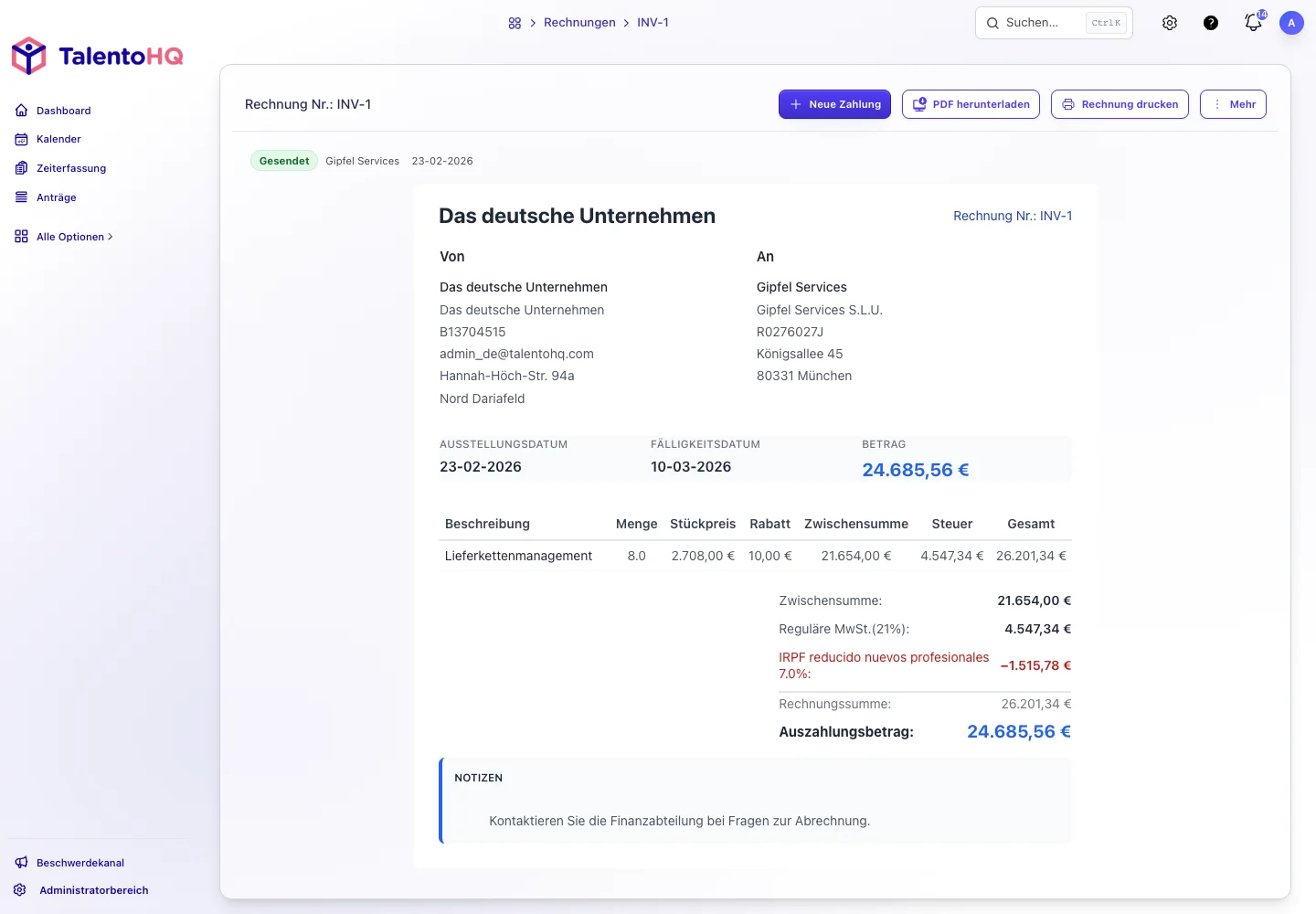
Task: Click tax ID B13704515
Action: (x=472, y=332)
